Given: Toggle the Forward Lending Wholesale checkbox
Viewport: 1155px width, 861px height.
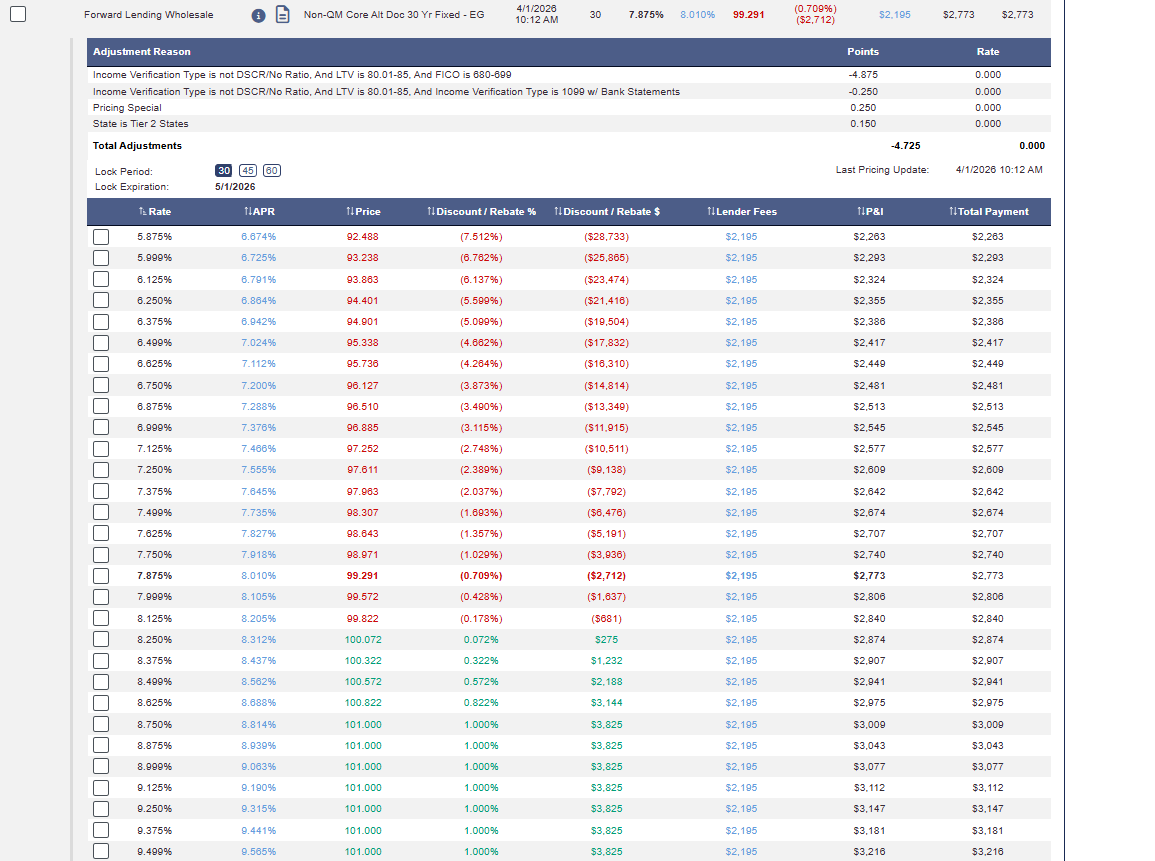Looking at the screenshot, I should (18, 14).
